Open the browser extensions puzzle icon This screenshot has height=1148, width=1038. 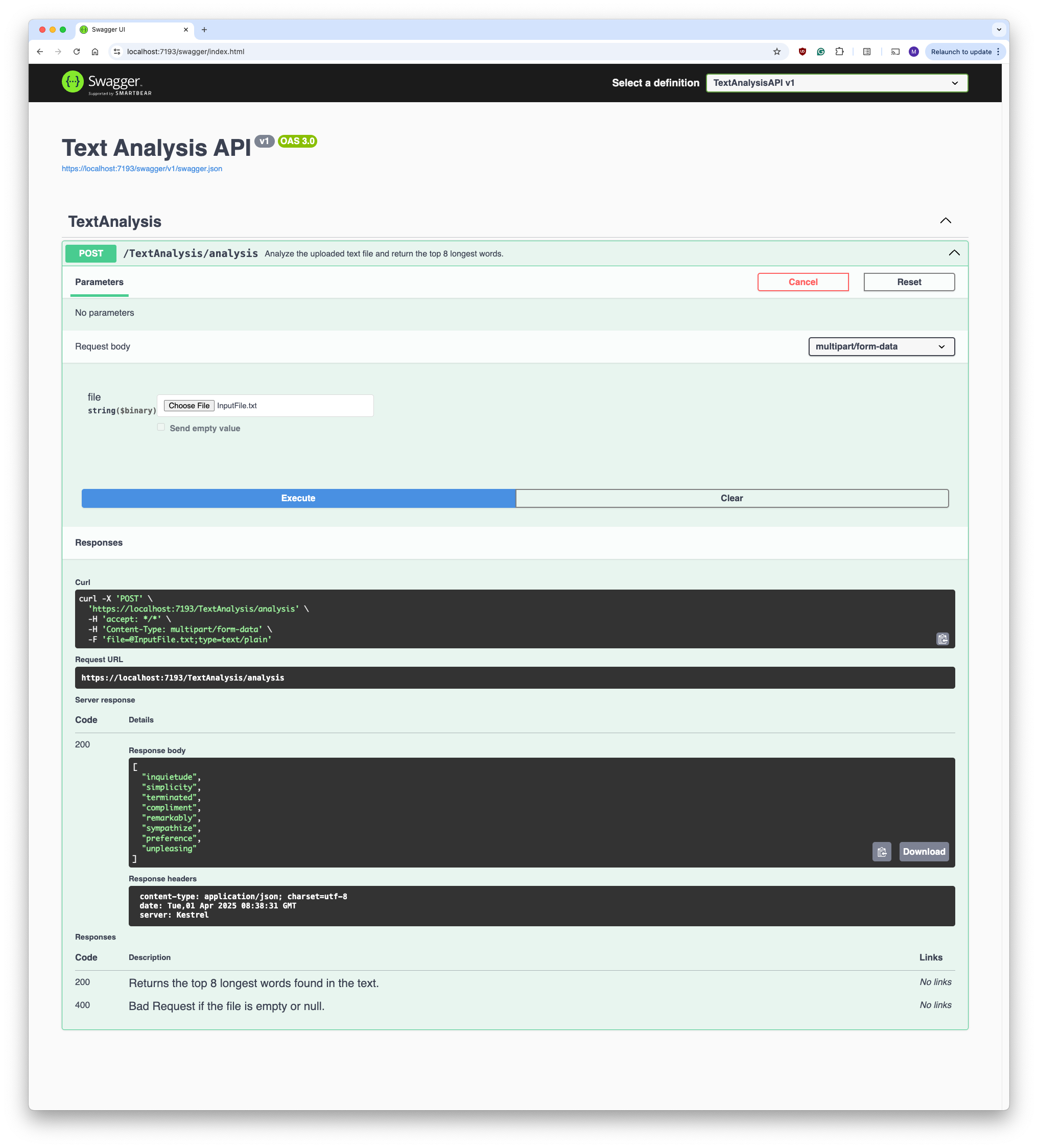click(x=839, y=52)
